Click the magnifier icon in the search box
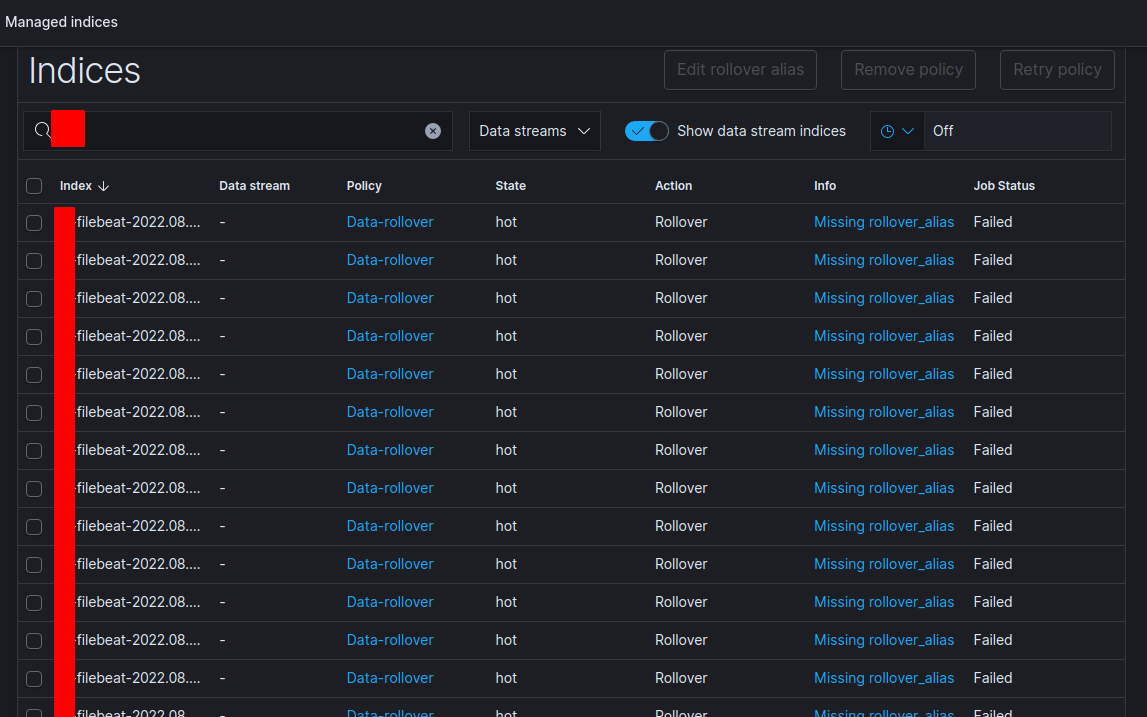The width and height of the screenshot is (1147, 717). point(42,130)
